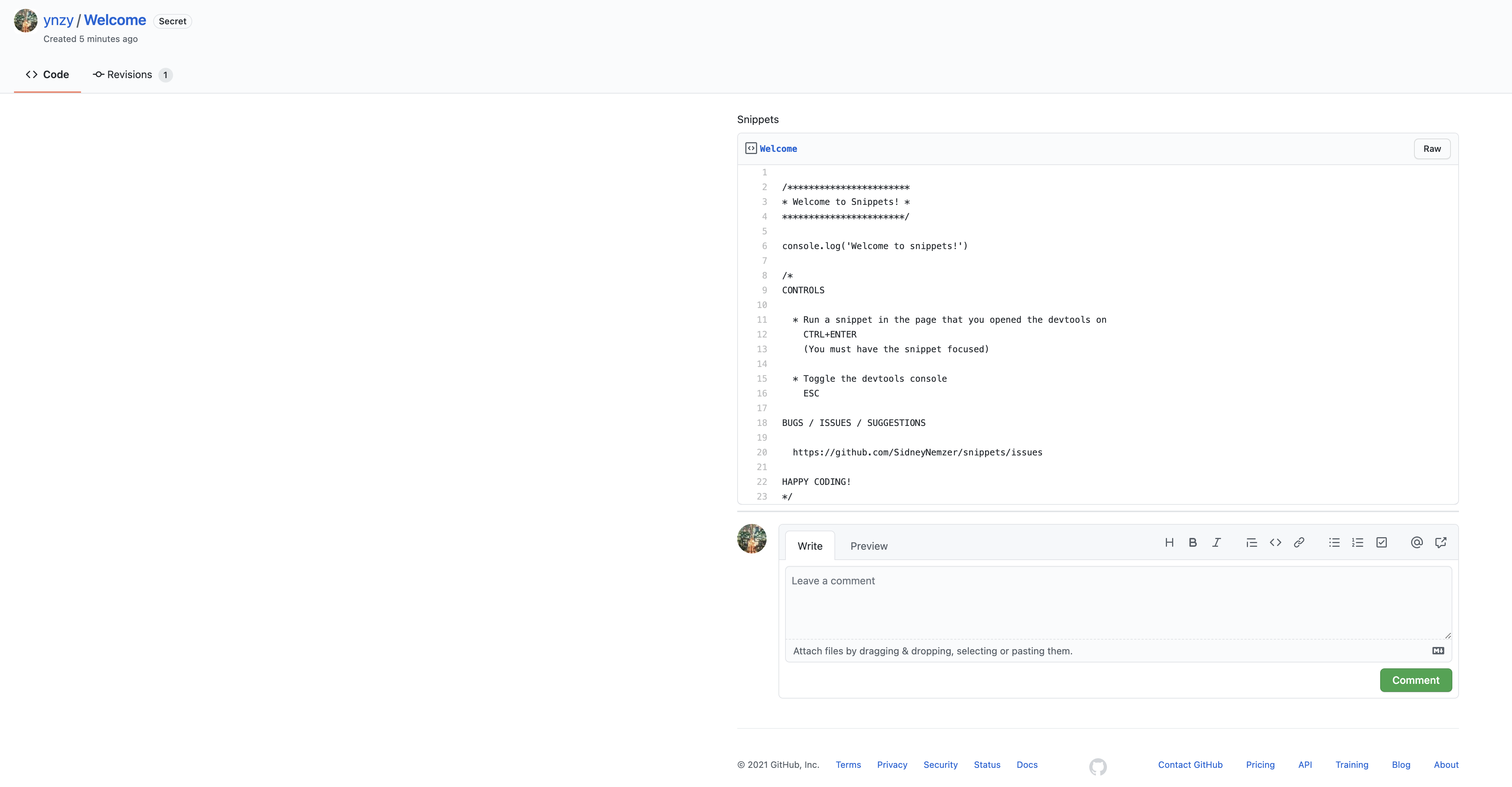Insert inline code formatting

click(1276, 543)
